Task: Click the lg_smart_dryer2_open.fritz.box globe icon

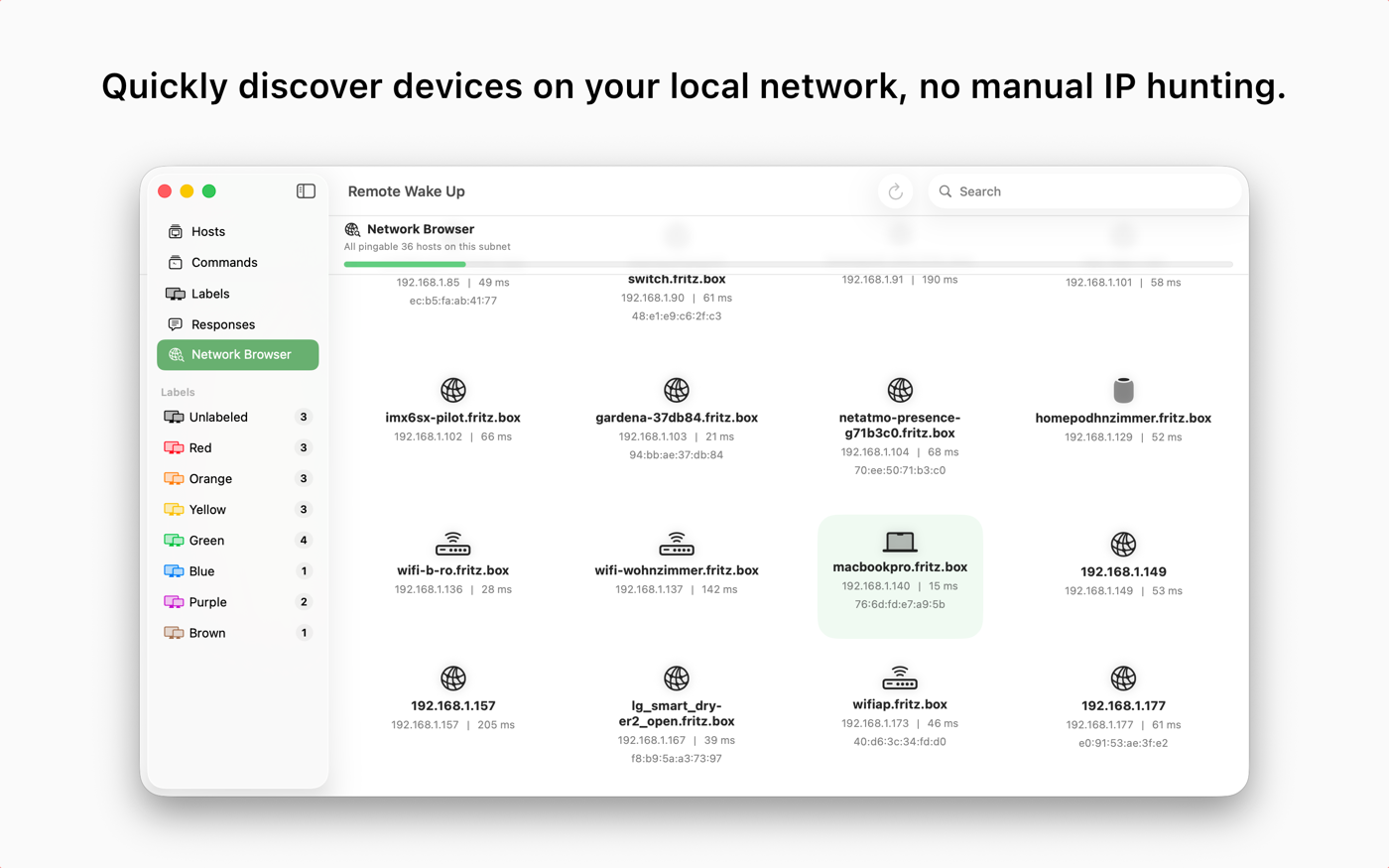Action: 677,679
